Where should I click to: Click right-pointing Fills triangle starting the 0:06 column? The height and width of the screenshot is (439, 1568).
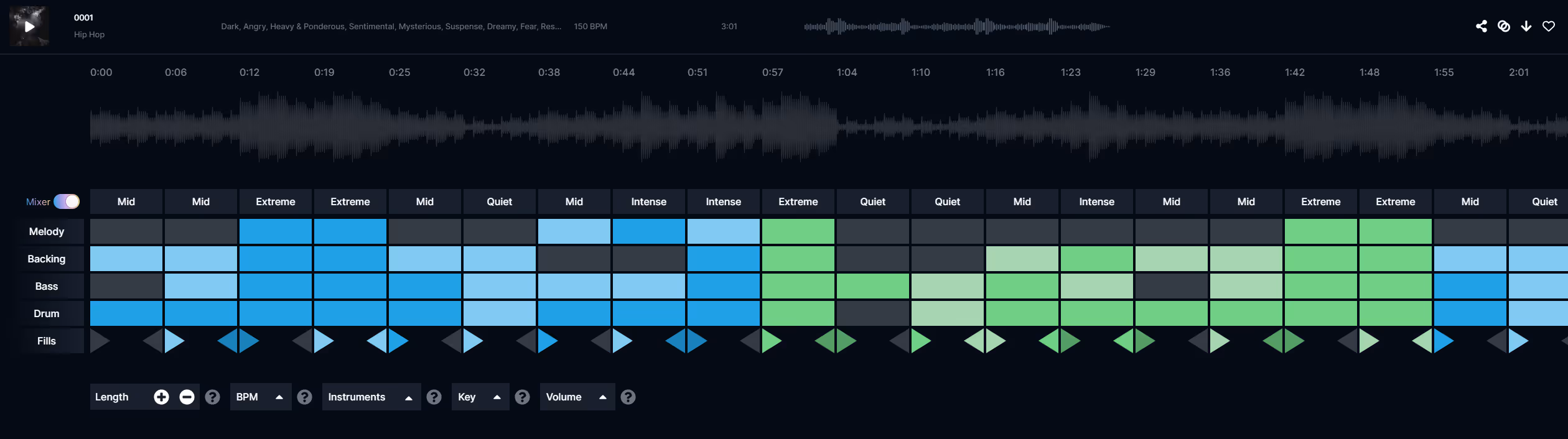point(174,341)
